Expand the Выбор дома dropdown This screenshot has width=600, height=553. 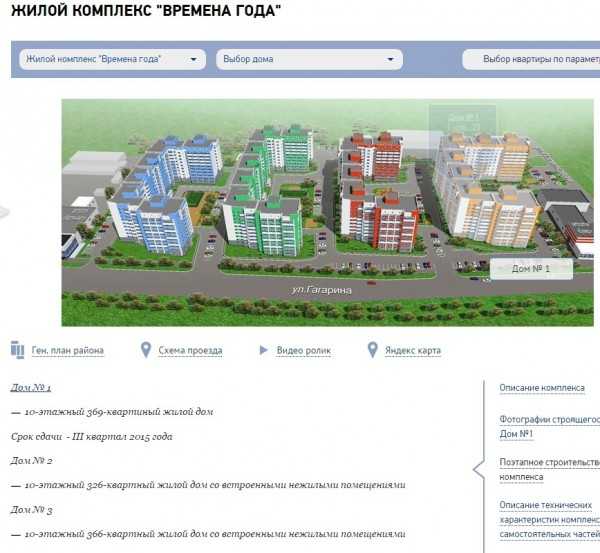click(308, 59)
